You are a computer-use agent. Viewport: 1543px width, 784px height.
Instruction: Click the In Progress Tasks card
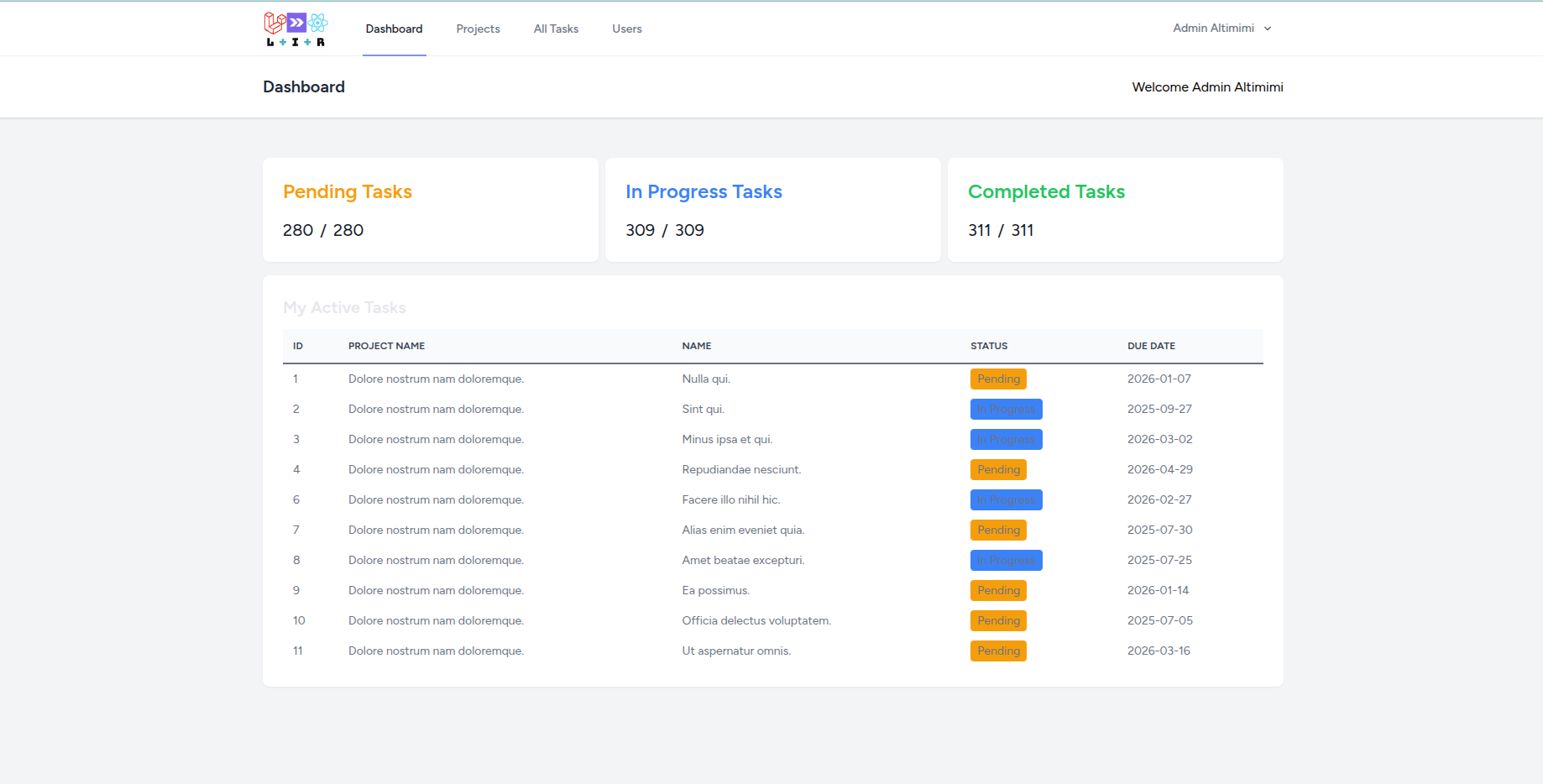(x=772, y=210)
